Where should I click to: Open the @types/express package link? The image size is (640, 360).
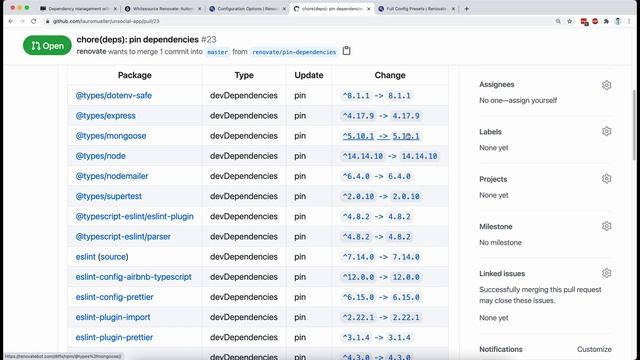105,116
